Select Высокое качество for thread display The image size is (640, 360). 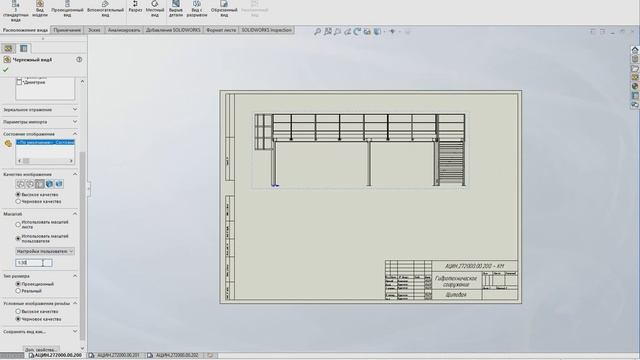coord(18,311)
